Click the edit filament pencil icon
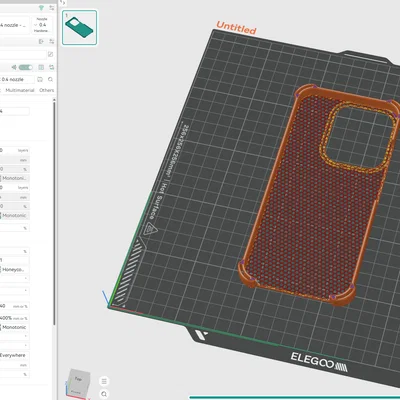The image size is (400, 400). click(51, 54)
